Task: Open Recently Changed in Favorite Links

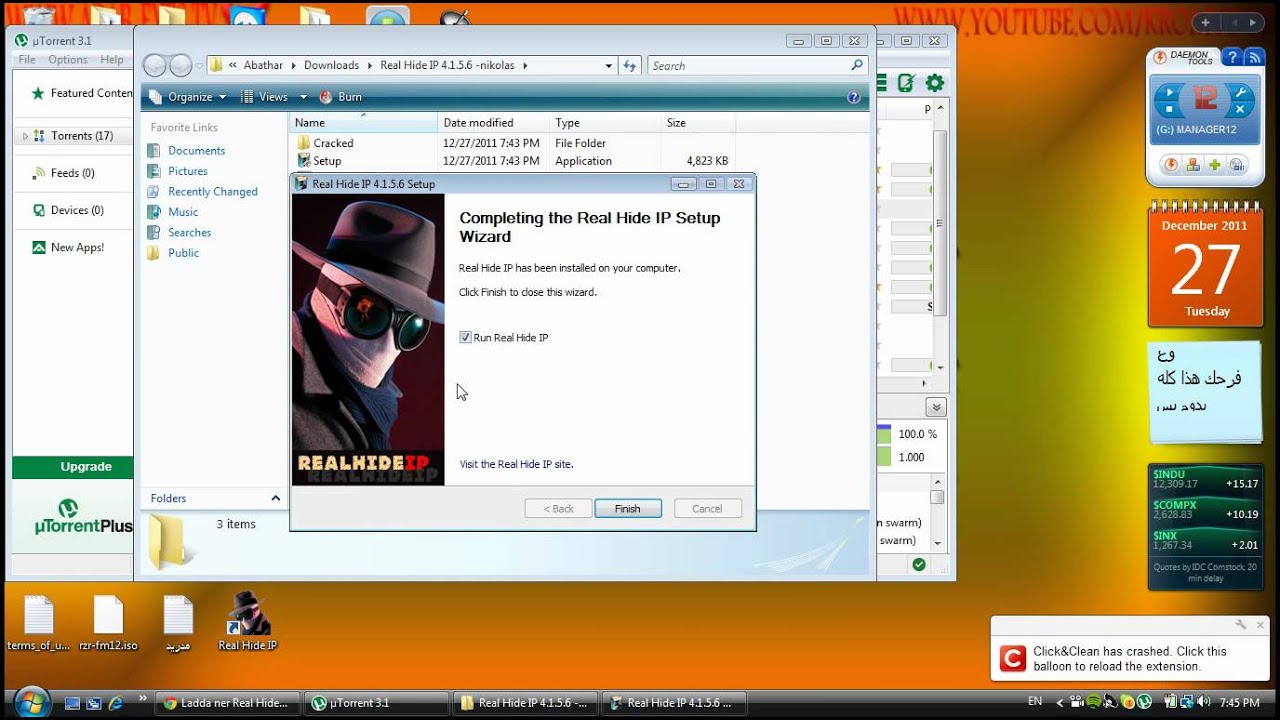Action: tap(202, 192)
